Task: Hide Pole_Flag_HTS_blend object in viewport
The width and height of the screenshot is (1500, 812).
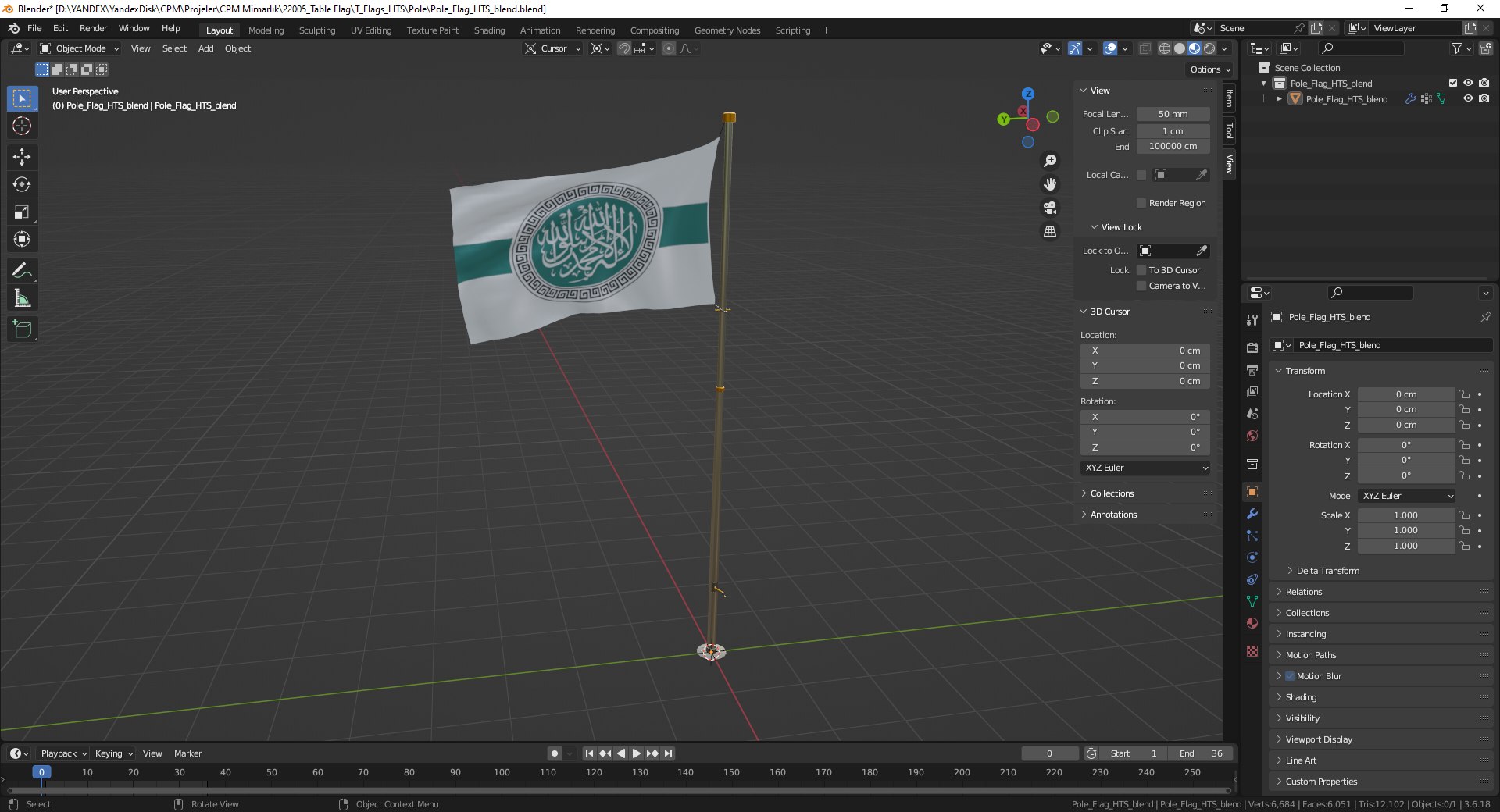Action: pos(1468,98)
